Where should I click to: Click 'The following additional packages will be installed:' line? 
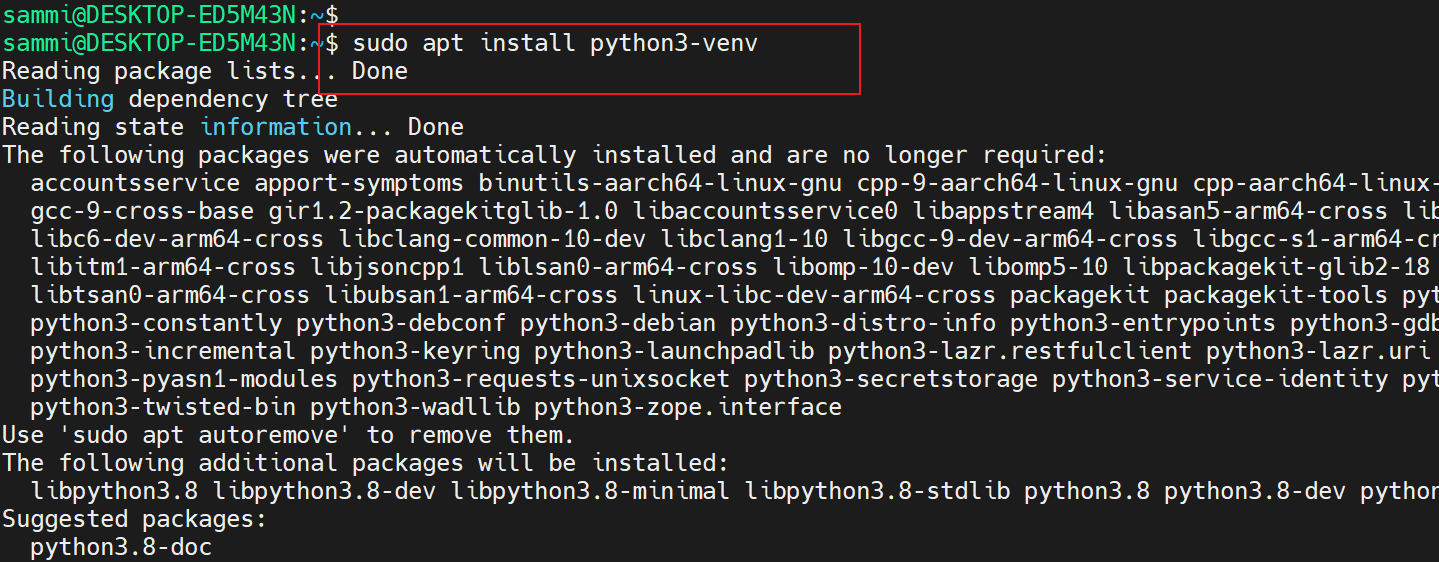(366, 463)
